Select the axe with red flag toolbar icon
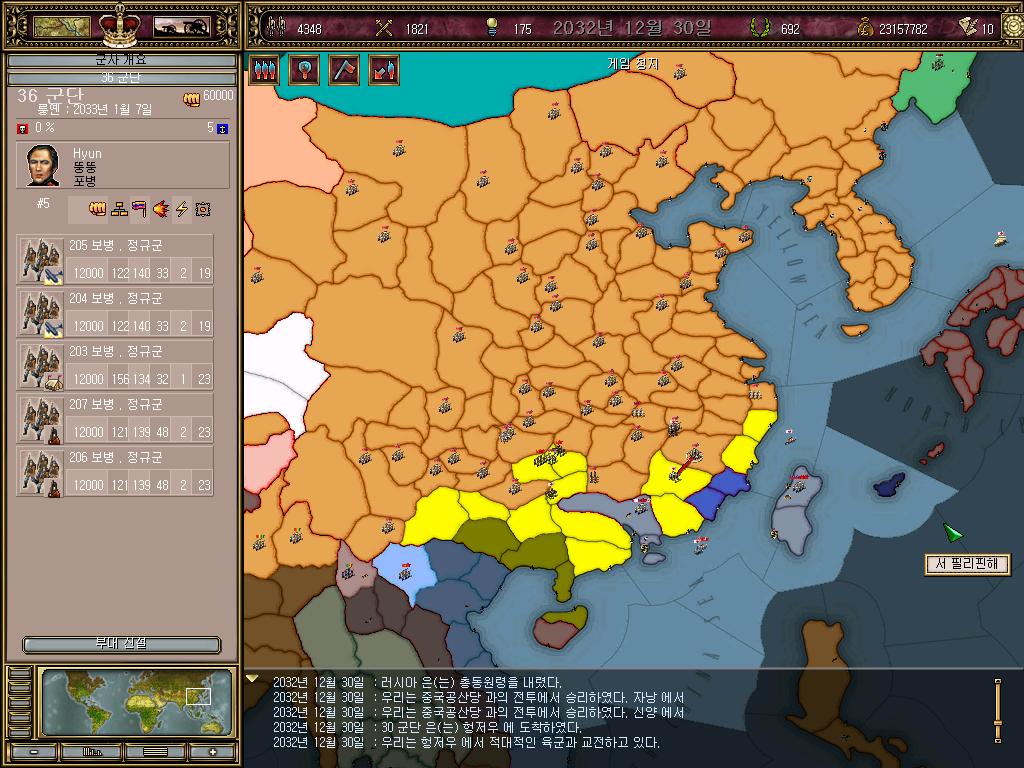This screenshot has width=1024, height=768. point(344,70)
